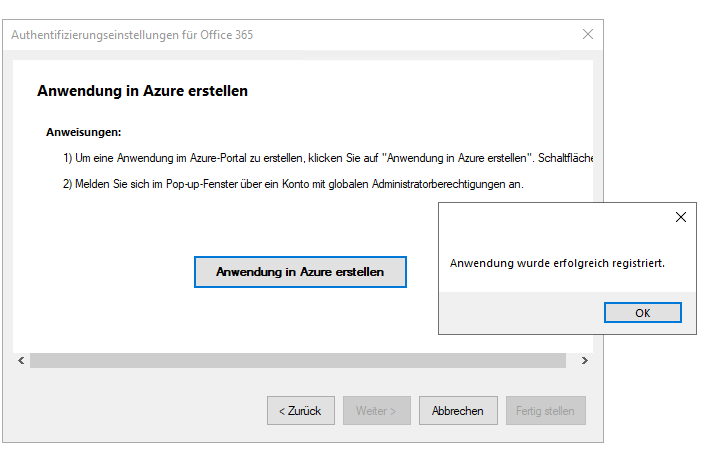Click the 'Anweisungen:' label
Screen dimensions: 720x465
[x=84, y=132]
